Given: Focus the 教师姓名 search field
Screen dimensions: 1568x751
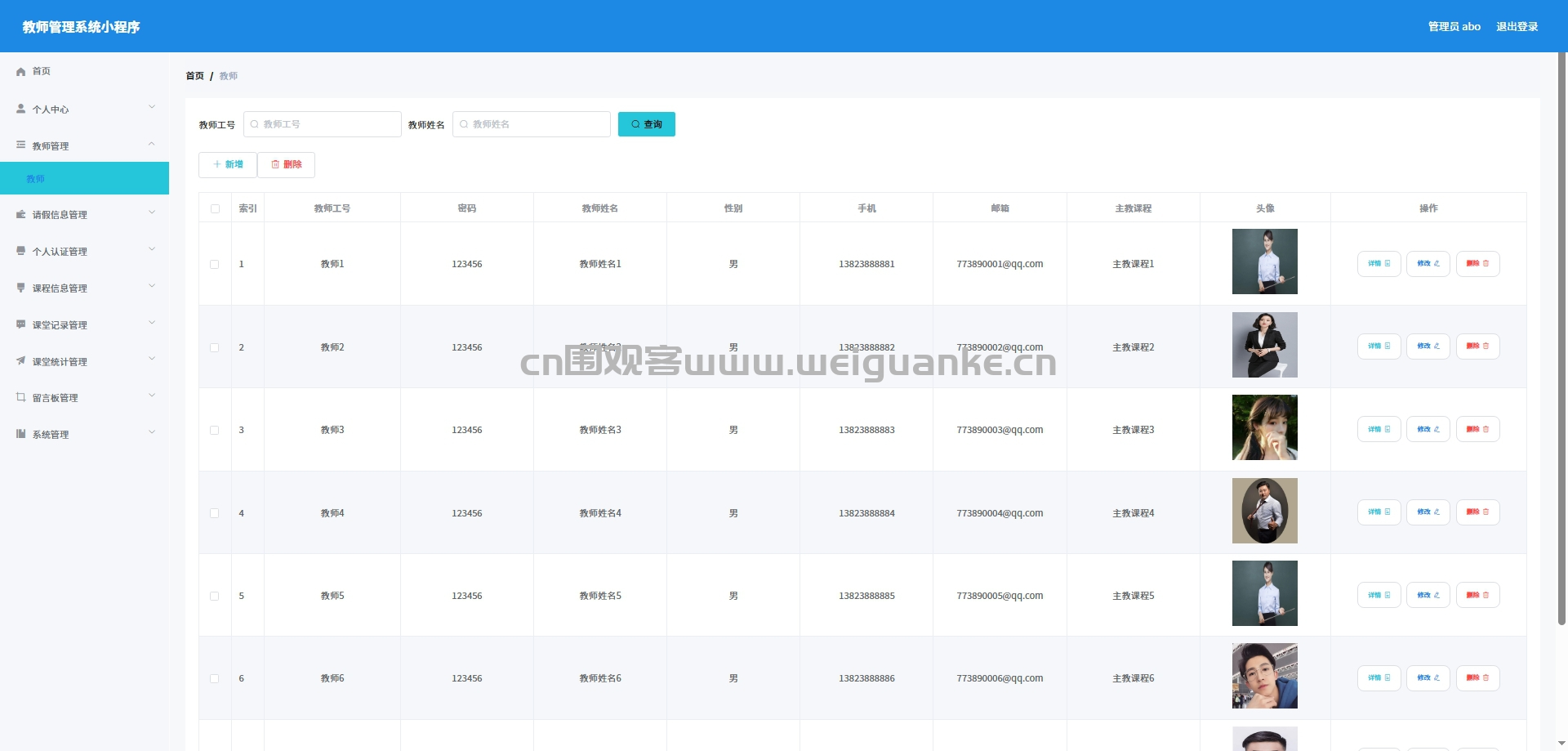Looking at the screenshot, I should click(x=531, y=124).
